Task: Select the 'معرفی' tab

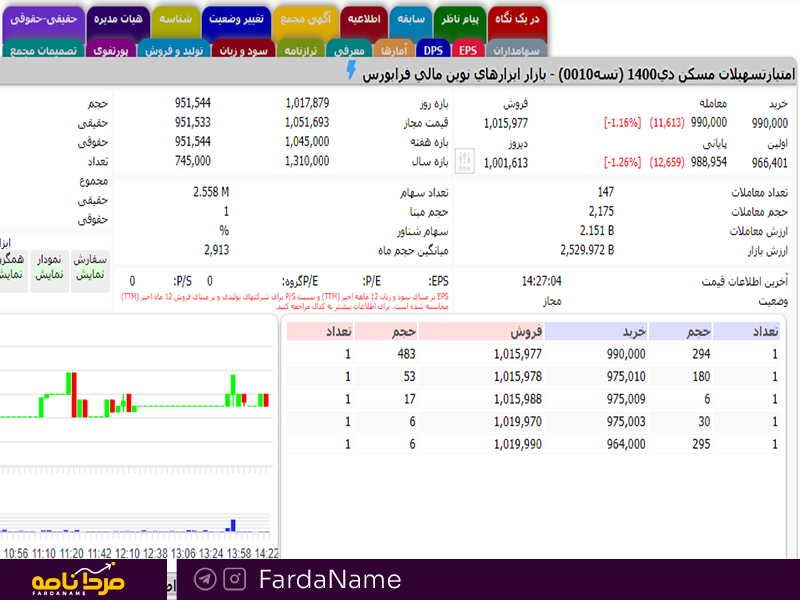Action: tap(349, 50)
